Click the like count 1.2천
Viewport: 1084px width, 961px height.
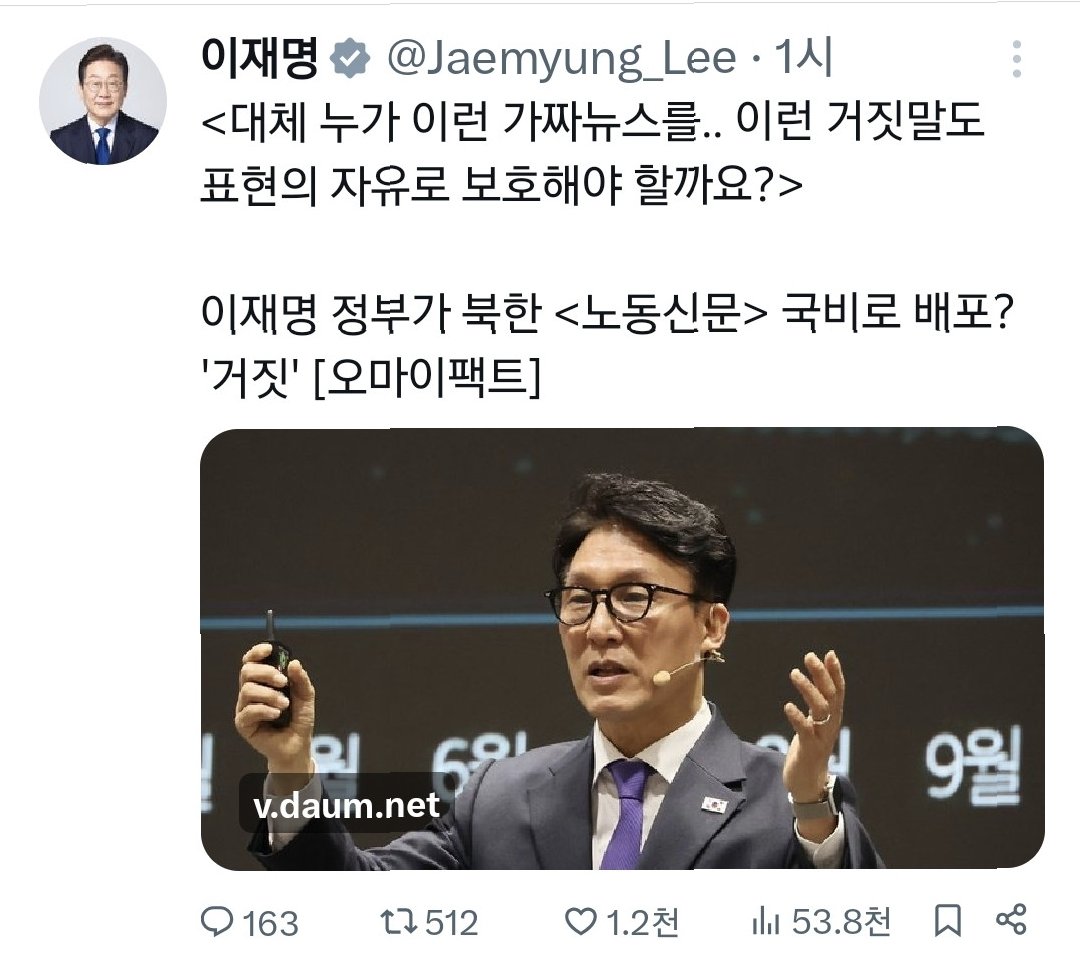point(643,923)
